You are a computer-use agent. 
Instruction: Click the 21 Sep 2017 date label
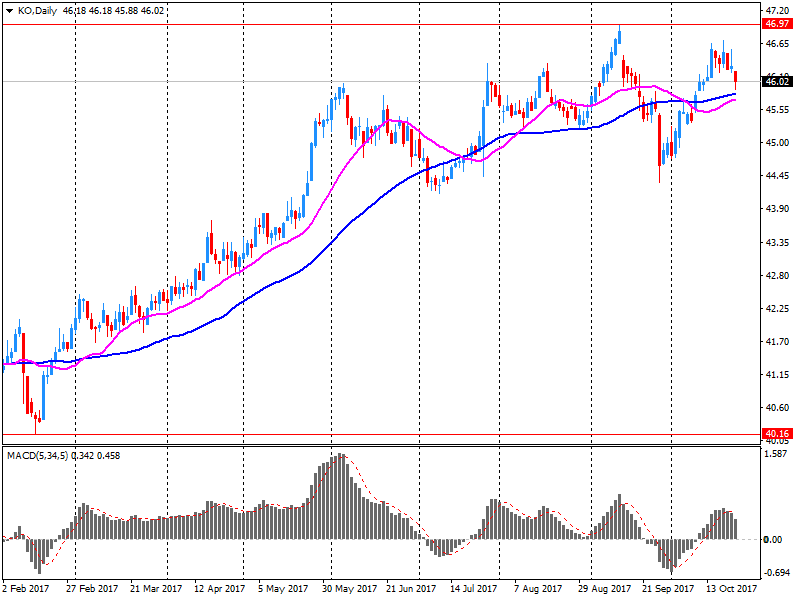click(x=668, y=589)
